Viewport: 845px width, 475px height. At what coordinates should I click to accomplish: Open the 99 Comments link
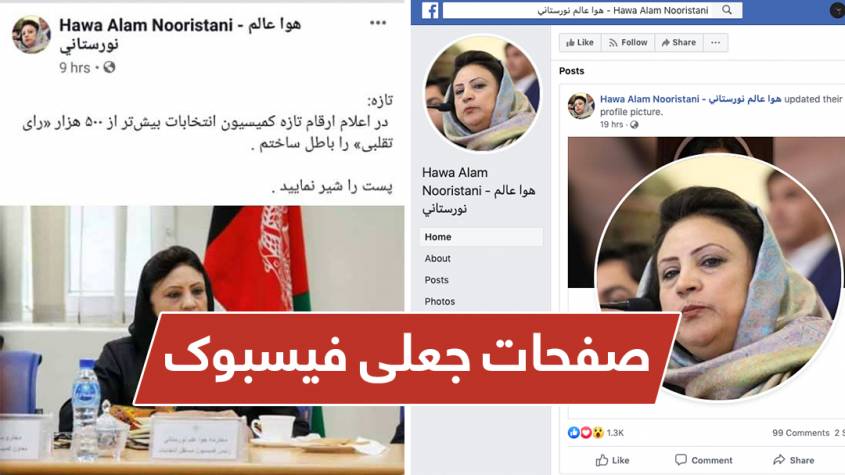click(x=800, y=432)
